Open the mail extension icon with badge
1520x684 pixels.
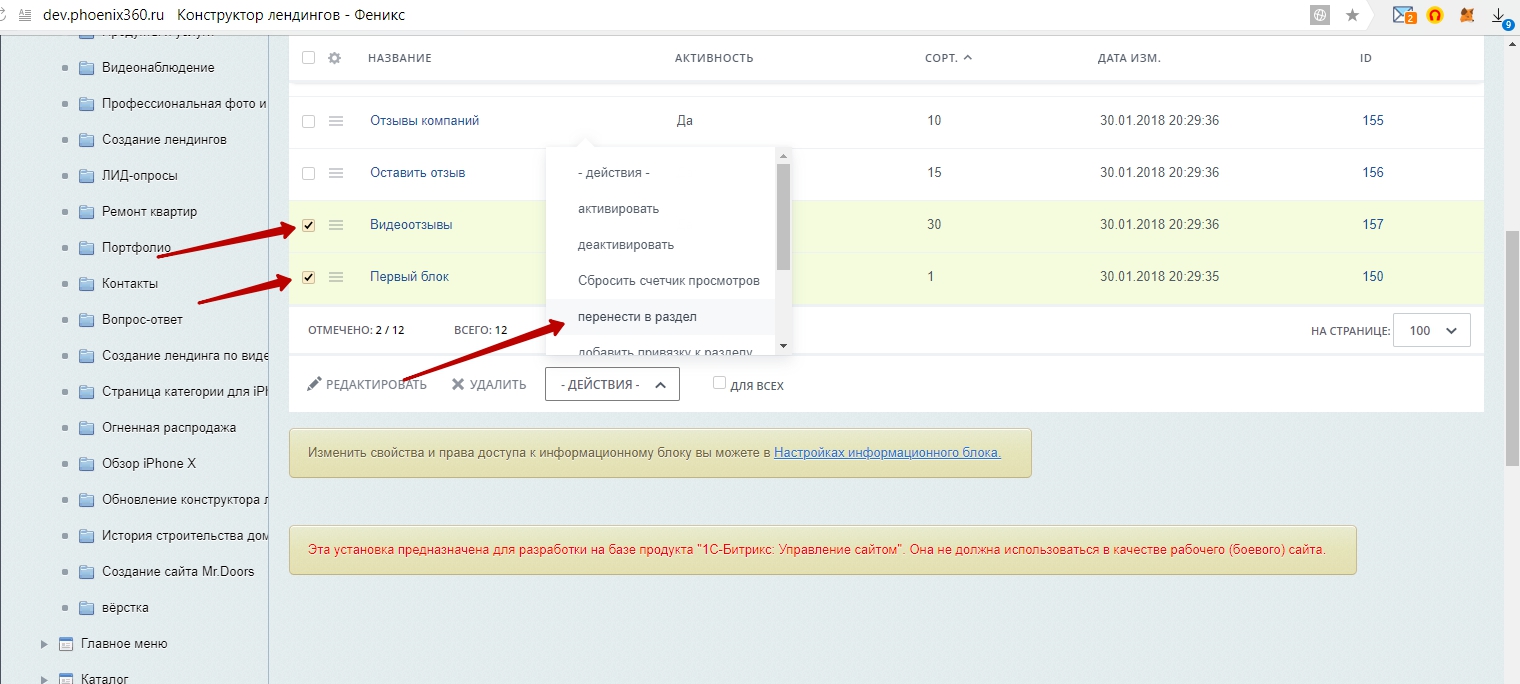(1404, 15)
